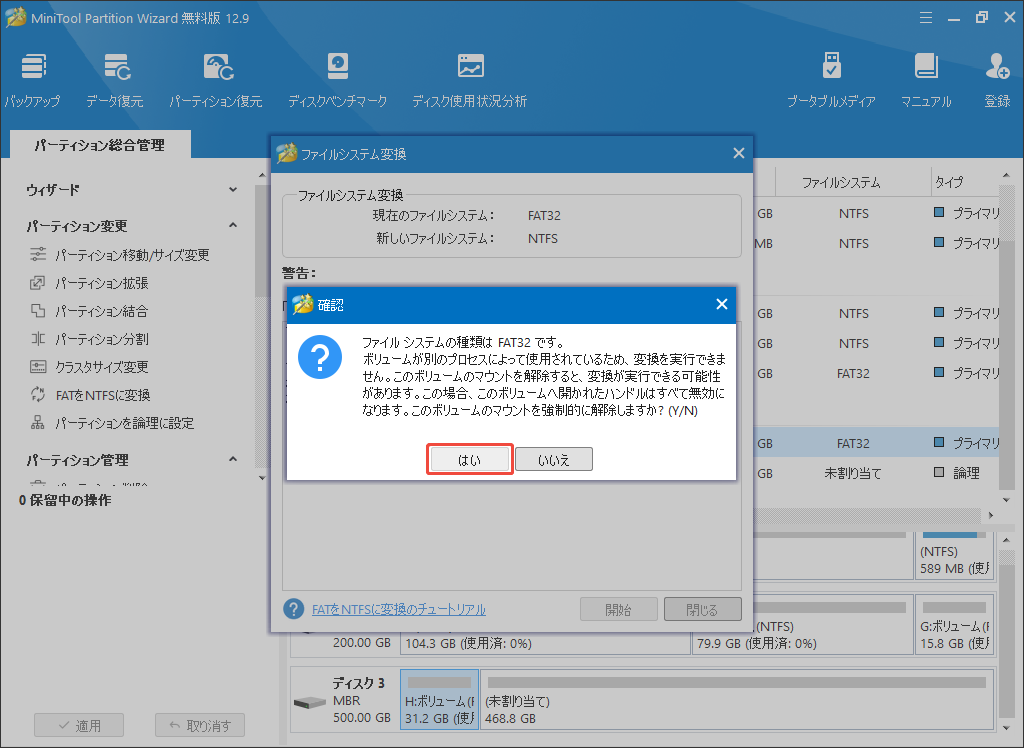Viewport: 1024px width, 748px height.
Task: Open the マニュアル (Manual)
Action: [x=926, y=80]
